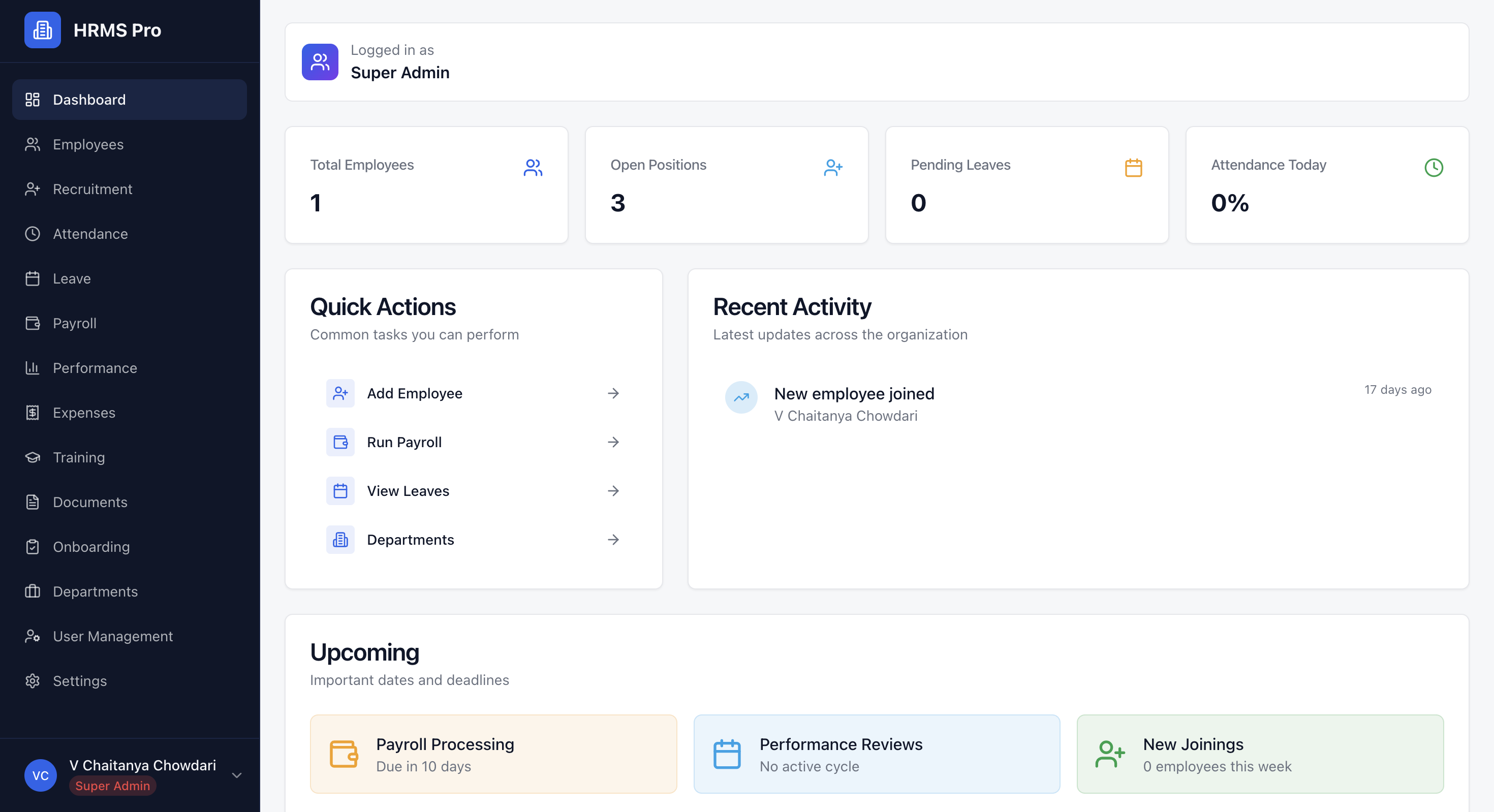The width and height of the screenshot is (1494, 812).
Task: Click the Add Employee quick action icon
Action: click(x=340, y=393)
